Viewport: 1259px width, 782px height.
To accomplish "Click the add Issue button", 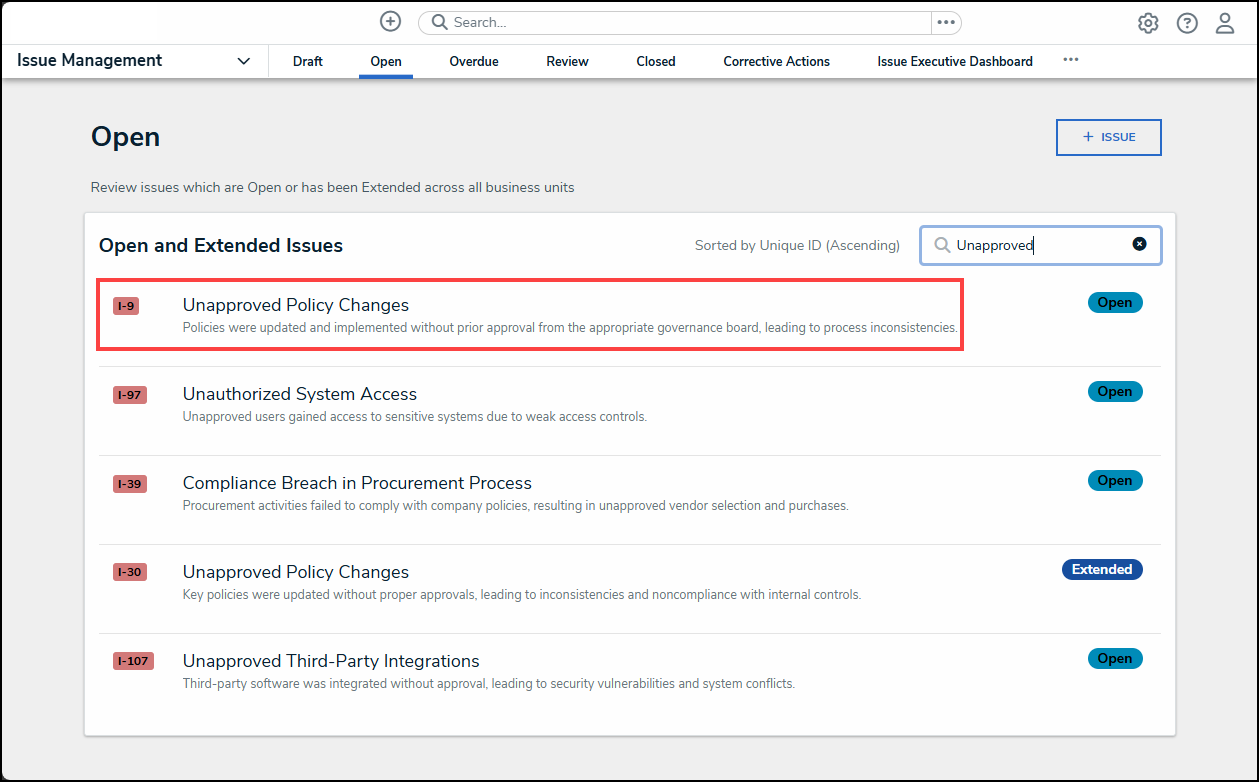I will (x=1108, y=137).
